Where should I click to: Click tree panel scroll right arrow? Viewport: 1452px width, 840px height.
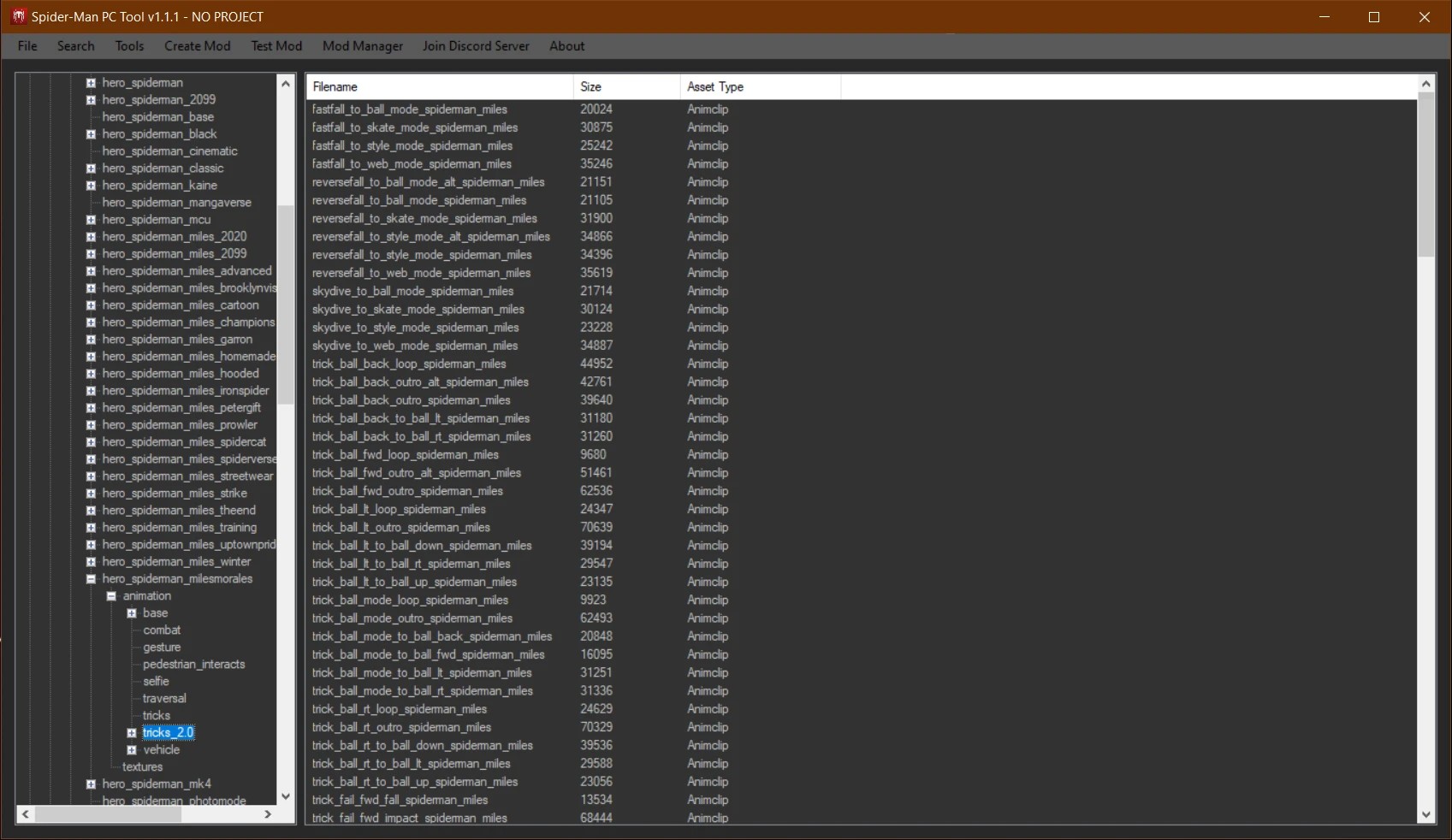[x=268, y=814]
